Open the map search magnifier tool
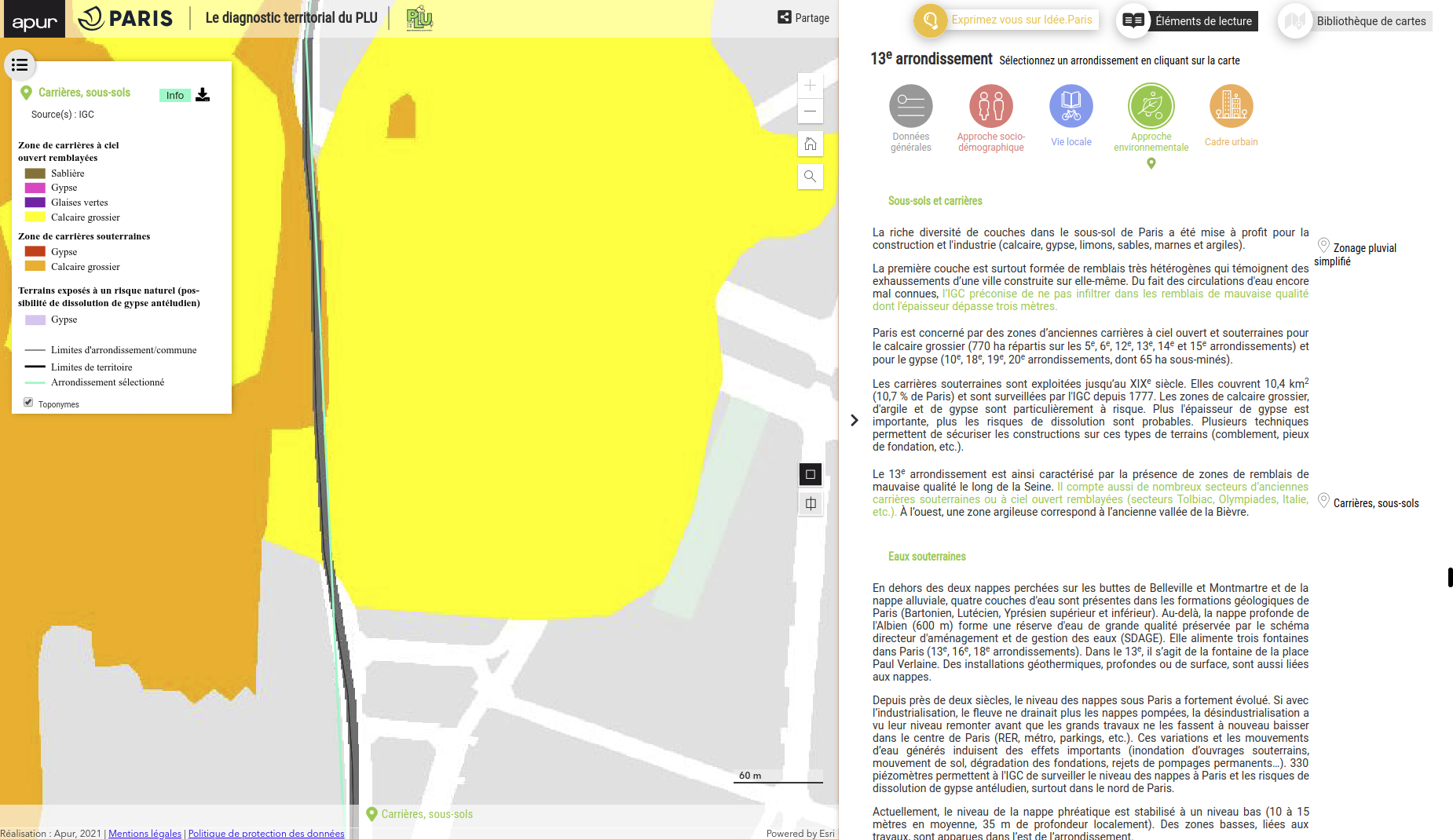This screenshot has width=1453, height=840. (810, 177)
